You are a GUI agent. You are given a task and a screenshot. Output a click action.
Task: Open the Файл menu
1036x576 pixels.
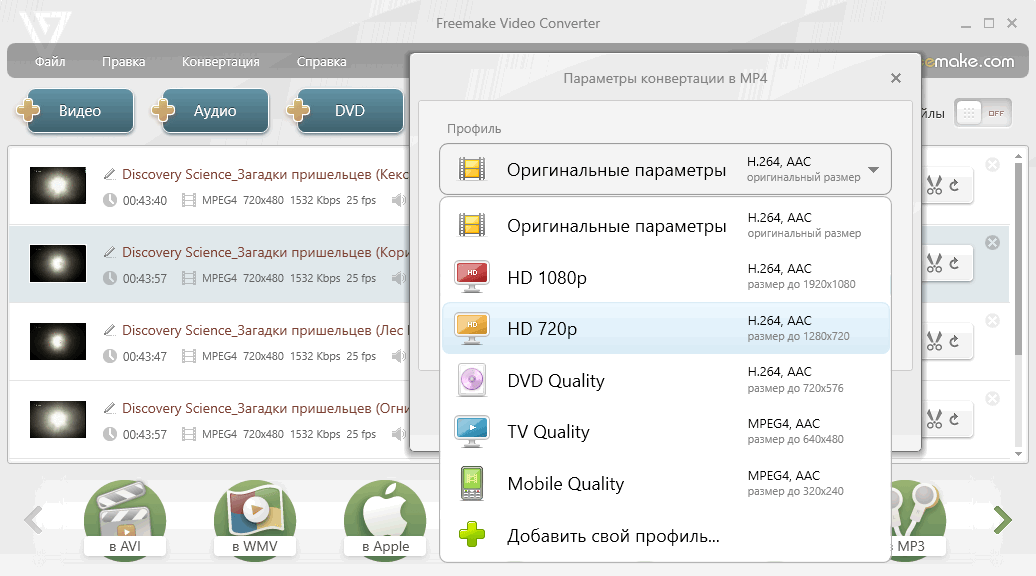click(x=49, y=61)
